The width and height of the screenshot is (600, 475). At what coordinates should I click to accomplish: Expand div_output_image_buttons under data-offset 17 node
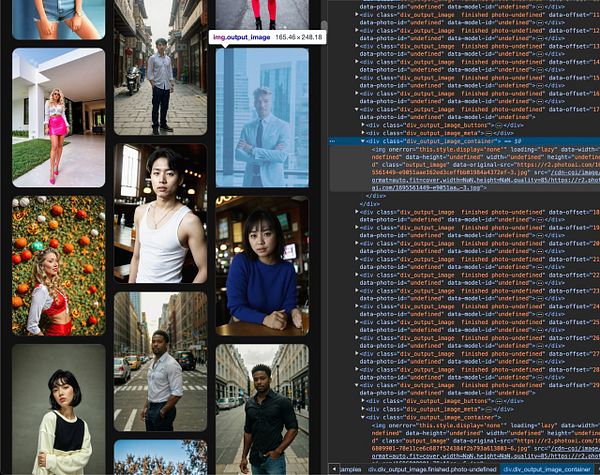click(x=363, y=125)
